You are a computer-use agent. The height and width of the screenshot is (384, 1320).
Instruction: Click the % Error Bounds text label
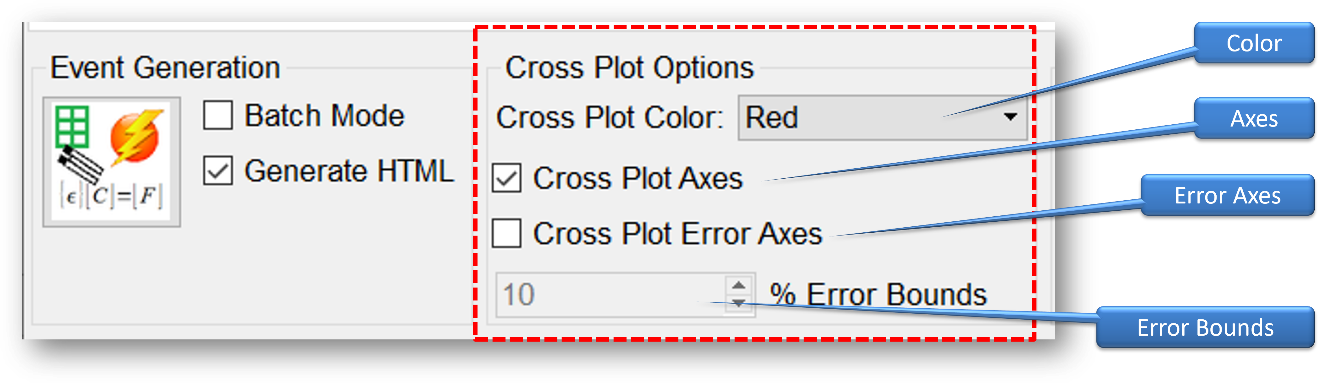tap(878, 295)
